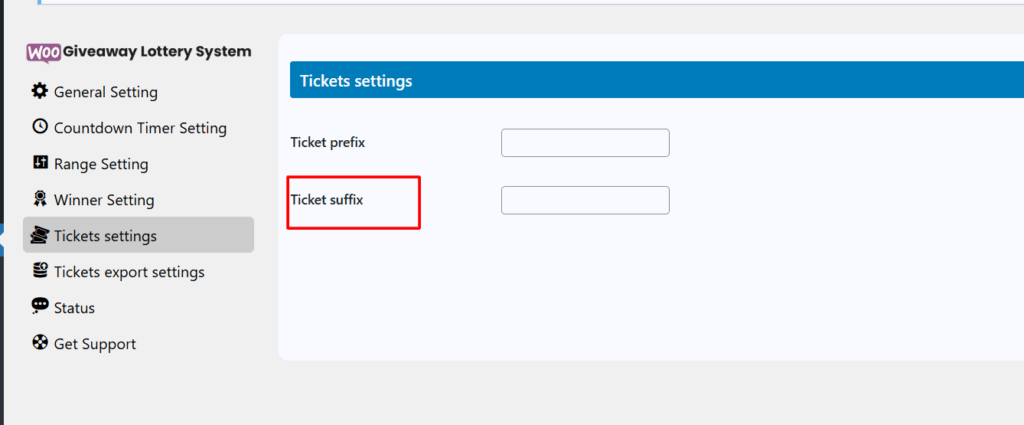Focus the Ticket prefix text field
This screenshot has width=1024, height=425.
(585, 143)
